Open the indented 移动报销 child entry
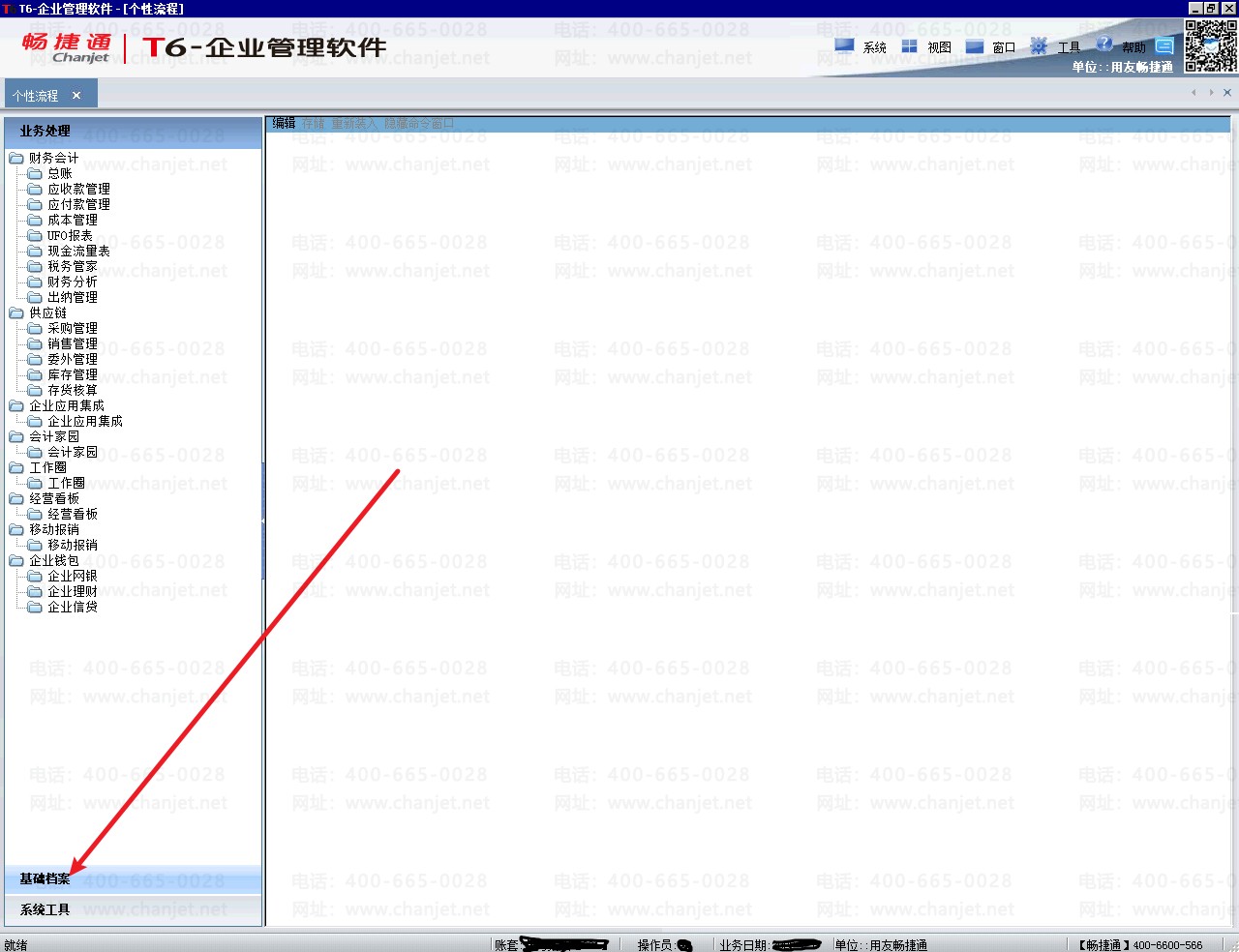 click(x=73, y=546)
